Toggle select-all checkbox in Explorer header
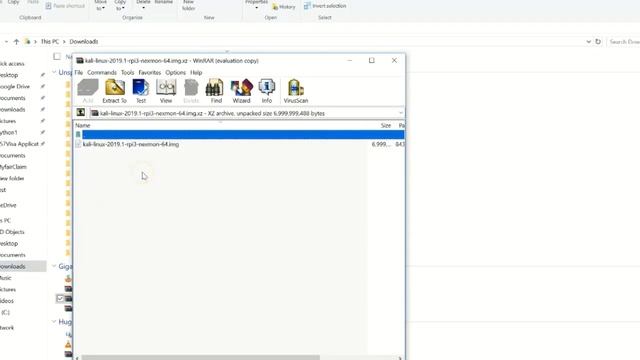Image resolution: width=640 pixels, height=360 pixels. 57,56
